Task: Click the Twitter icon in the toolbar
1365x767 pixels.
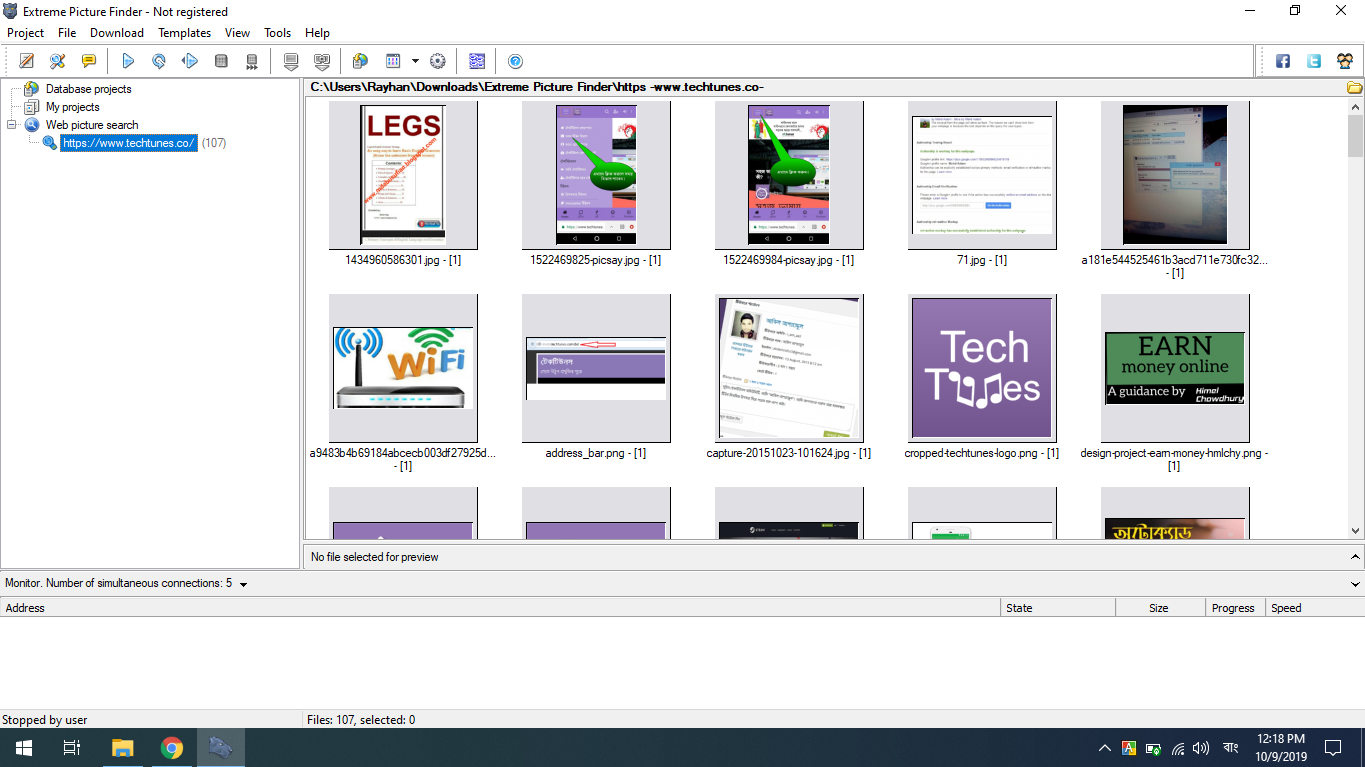Action: coord(1313,61)
